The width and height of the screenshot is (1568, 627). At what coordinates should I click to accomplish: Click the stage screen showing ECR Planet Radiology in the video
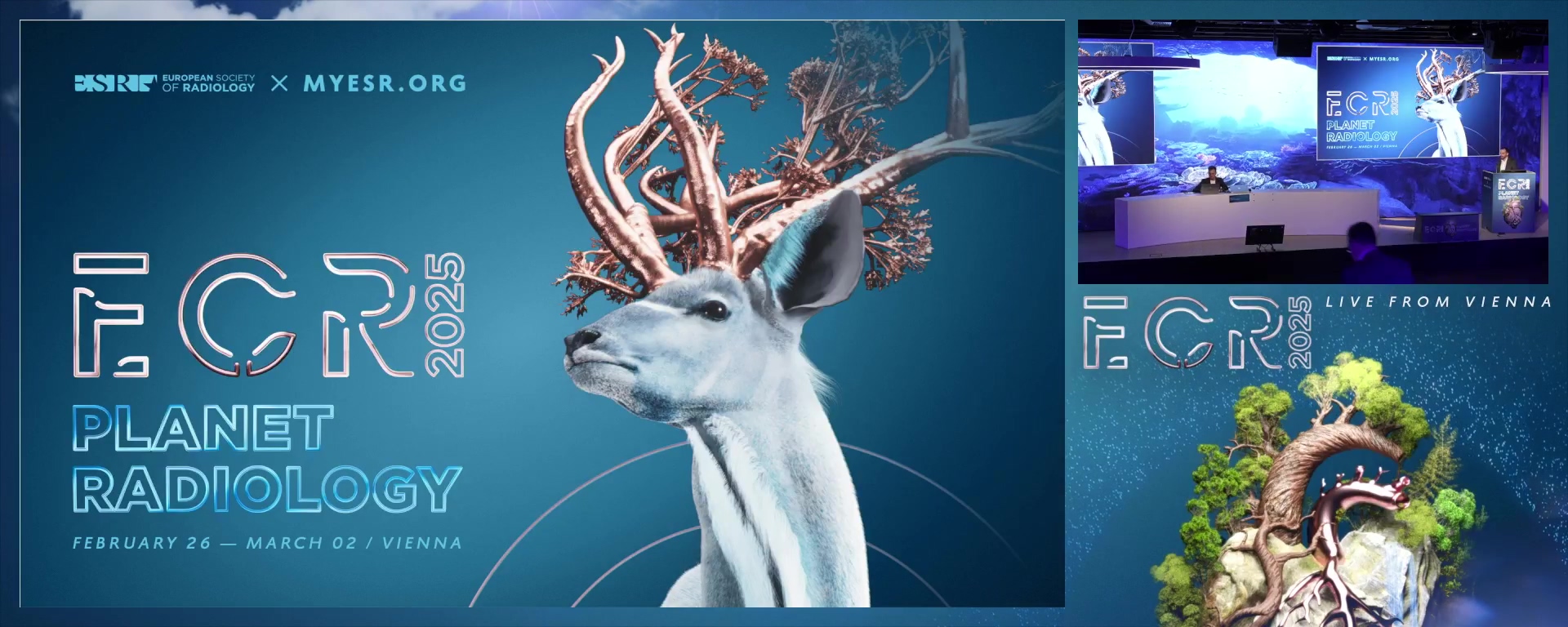click(x=1408, y=101)
